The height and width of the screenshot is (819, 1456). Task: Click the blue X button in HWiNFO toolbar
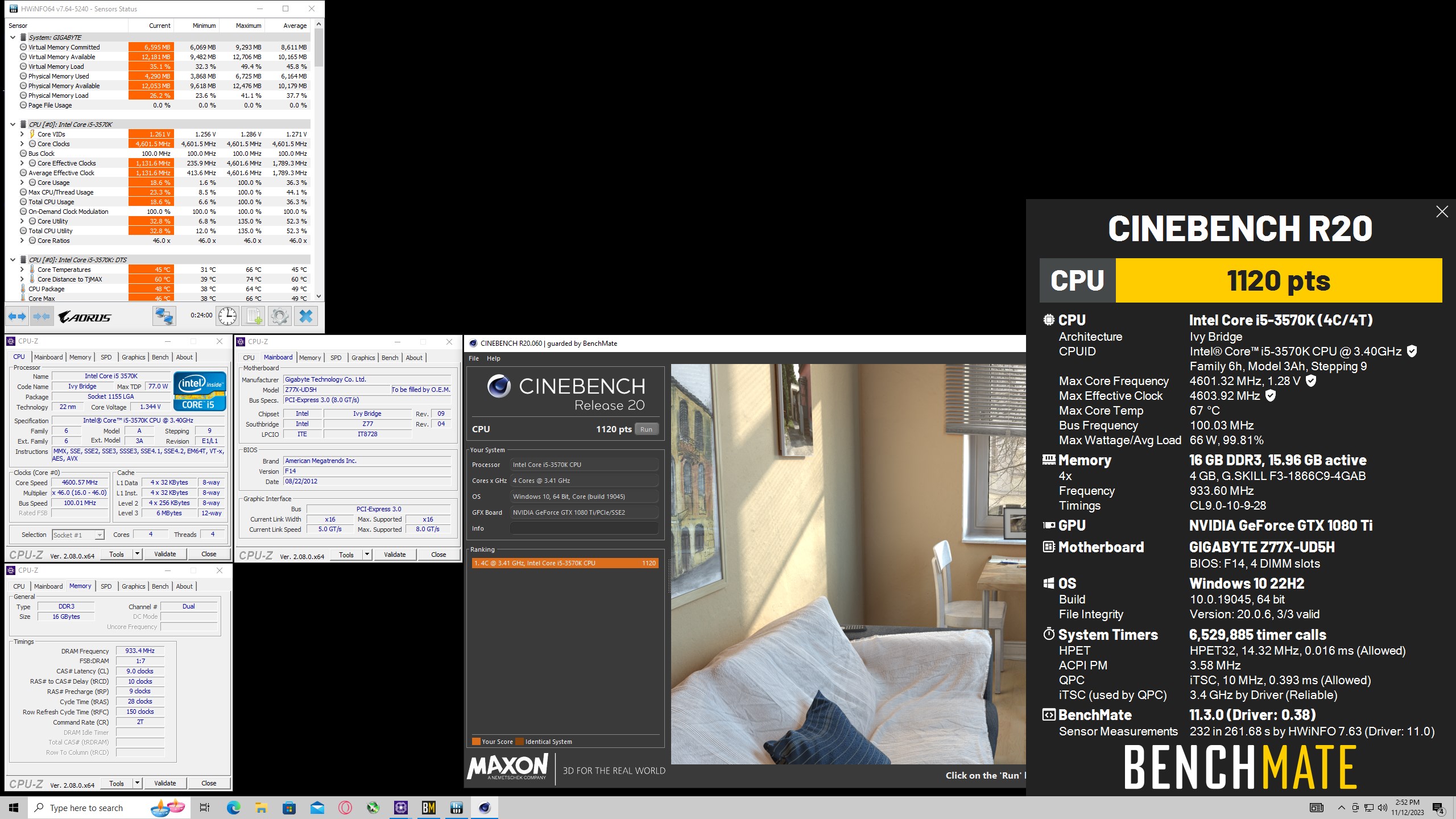[306, 316]
